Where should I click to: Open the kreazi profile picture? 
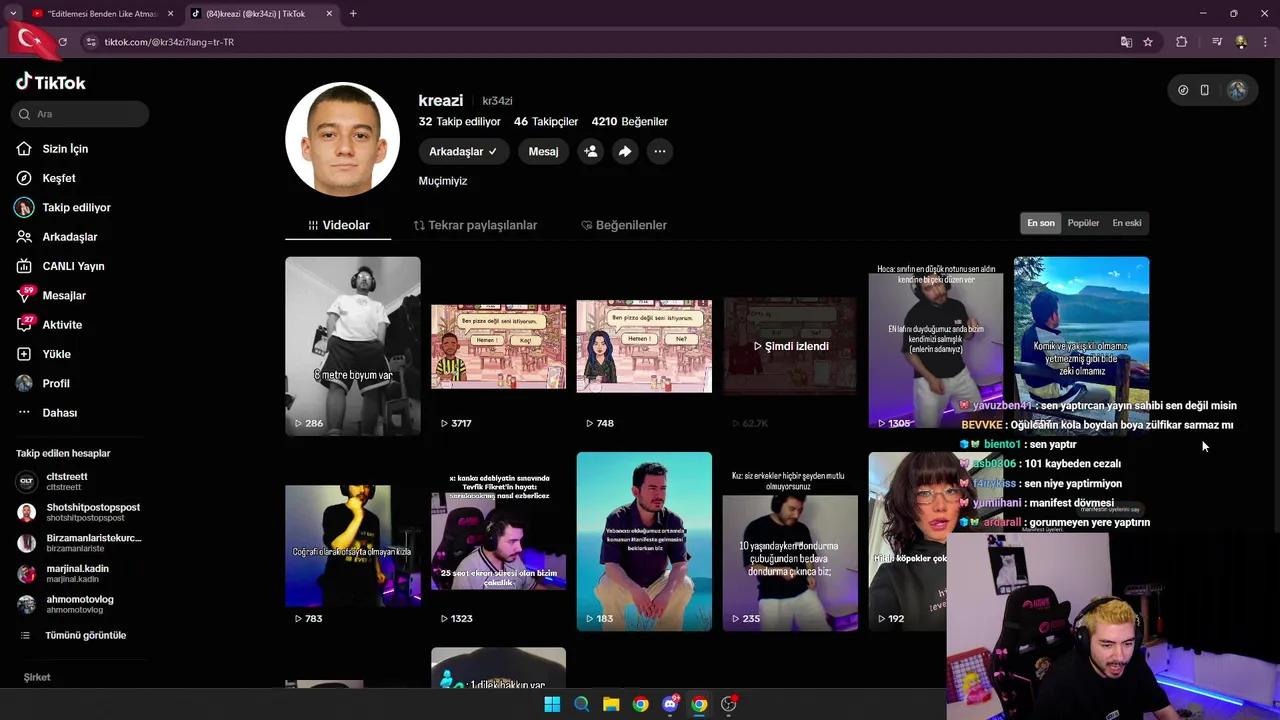(x=342, y=139)
